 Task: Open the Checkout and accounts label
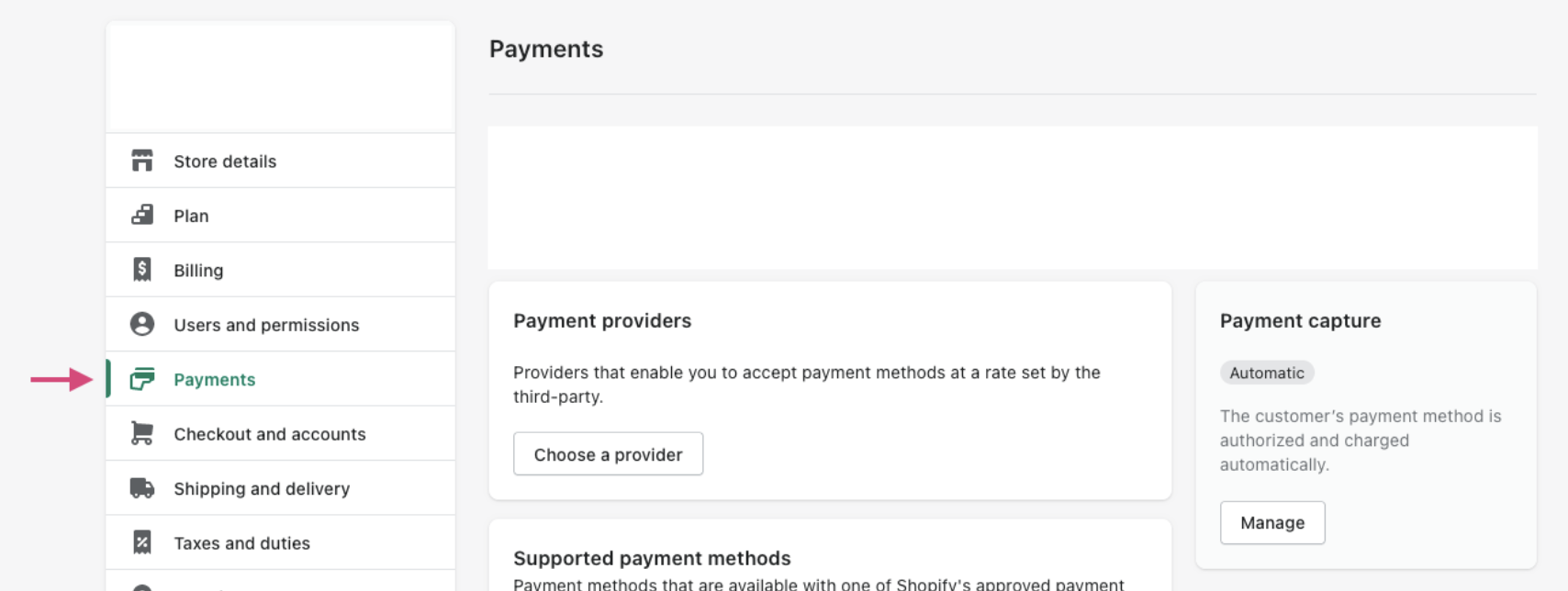click(x=270, y=434)
